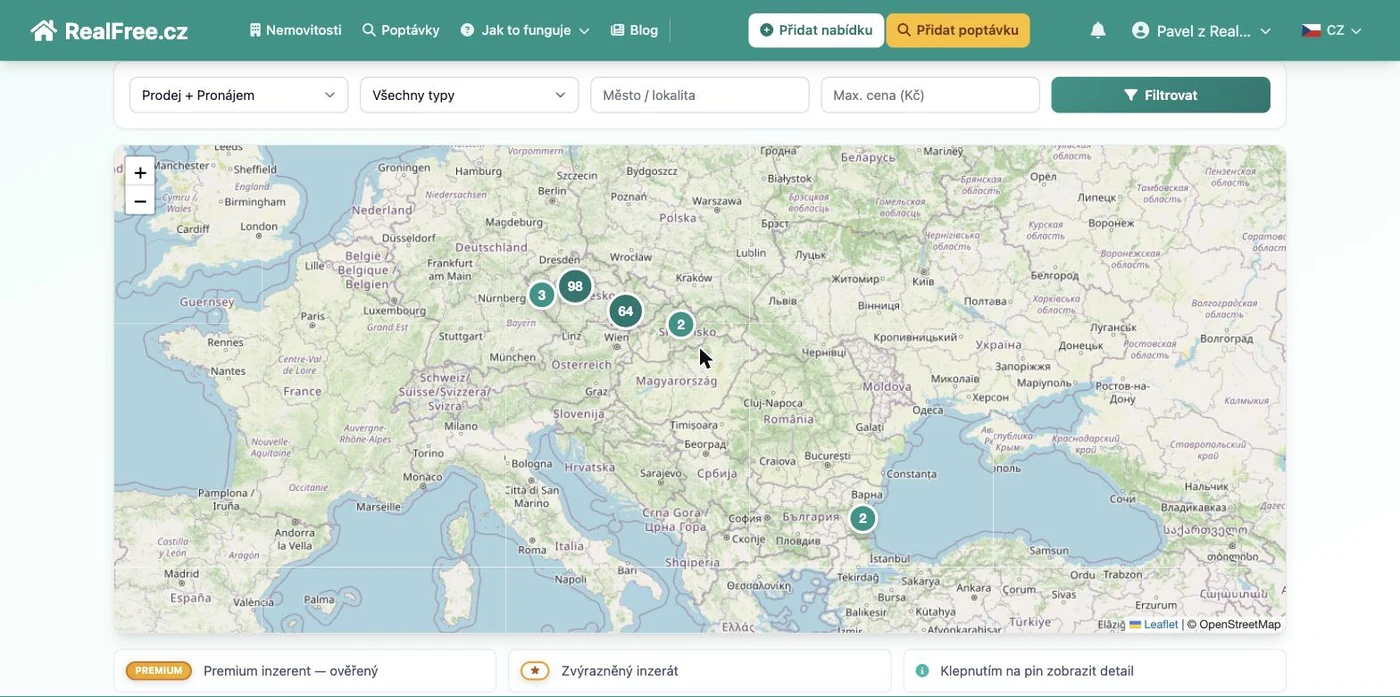Click the star badge of Zvýrazněný inzerát
This screenshot has width=1400, height=697.
click(x=534, y=671)
